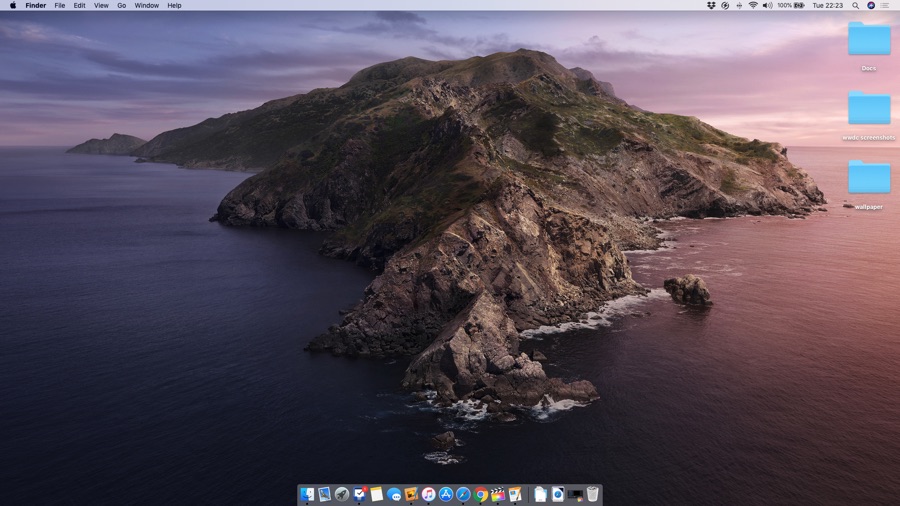900x506 pixels.
Task: Open the Trash in the Dock
Action: [x=592, y=494]
